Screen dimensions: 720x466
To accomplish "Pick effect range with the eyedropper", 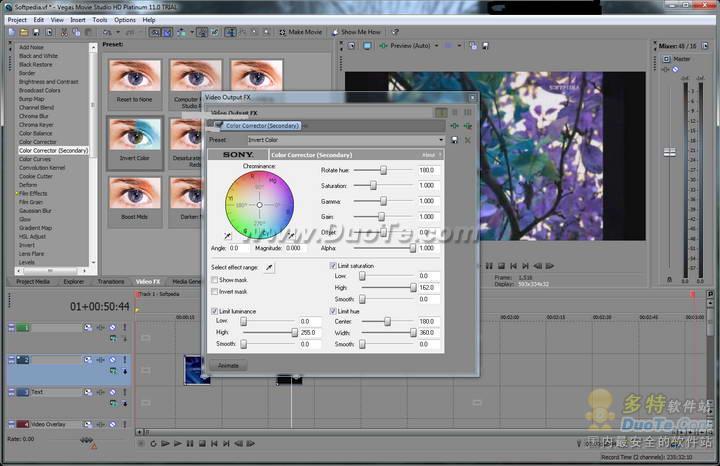I will 269,268.
